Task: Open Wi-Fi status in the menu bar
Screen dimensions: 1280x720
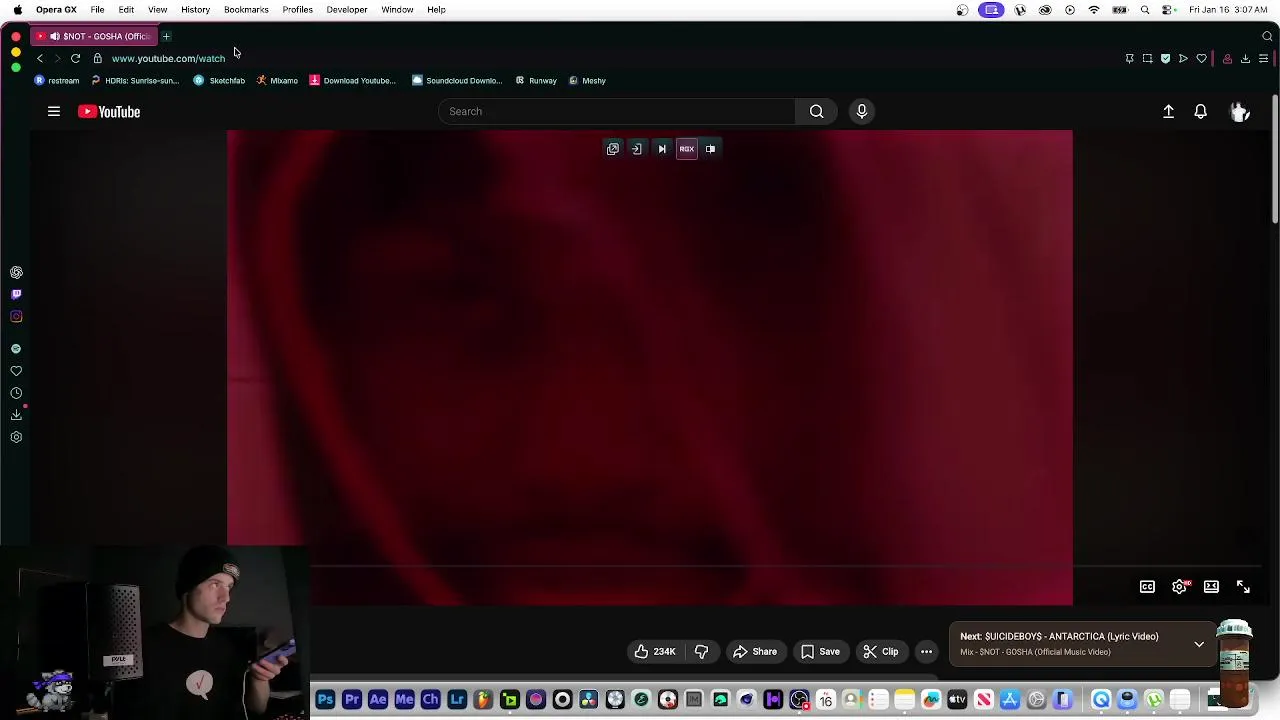Action: click(x=1094, y=9)
